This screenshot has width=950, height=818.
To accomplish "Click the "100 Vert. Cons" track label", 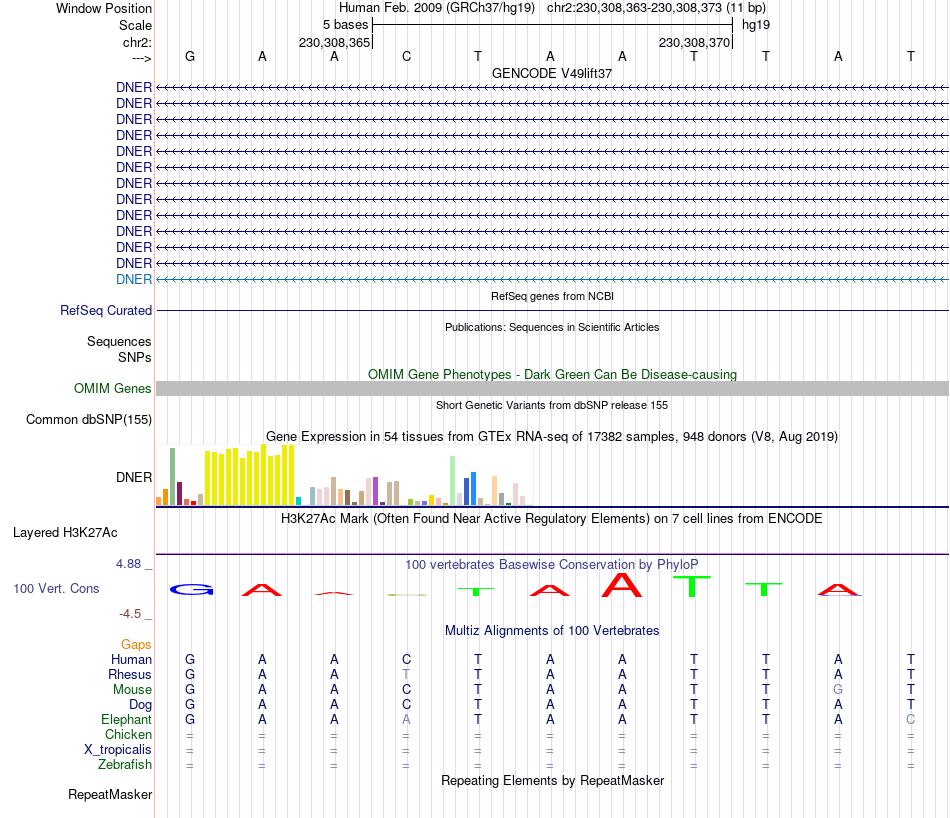I will (56, 588).
